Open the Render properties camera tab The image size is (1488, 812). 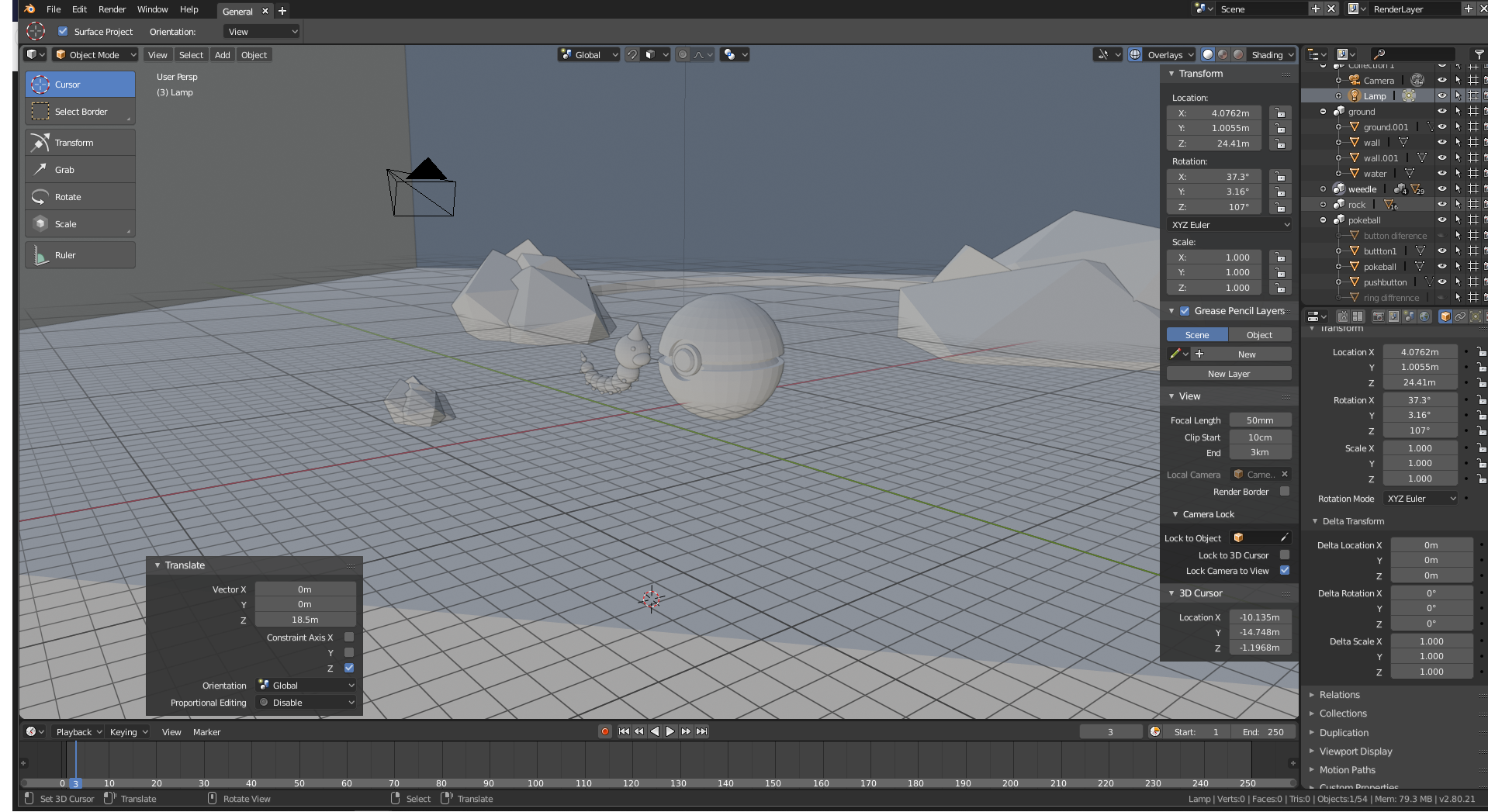pos(1378,316)
